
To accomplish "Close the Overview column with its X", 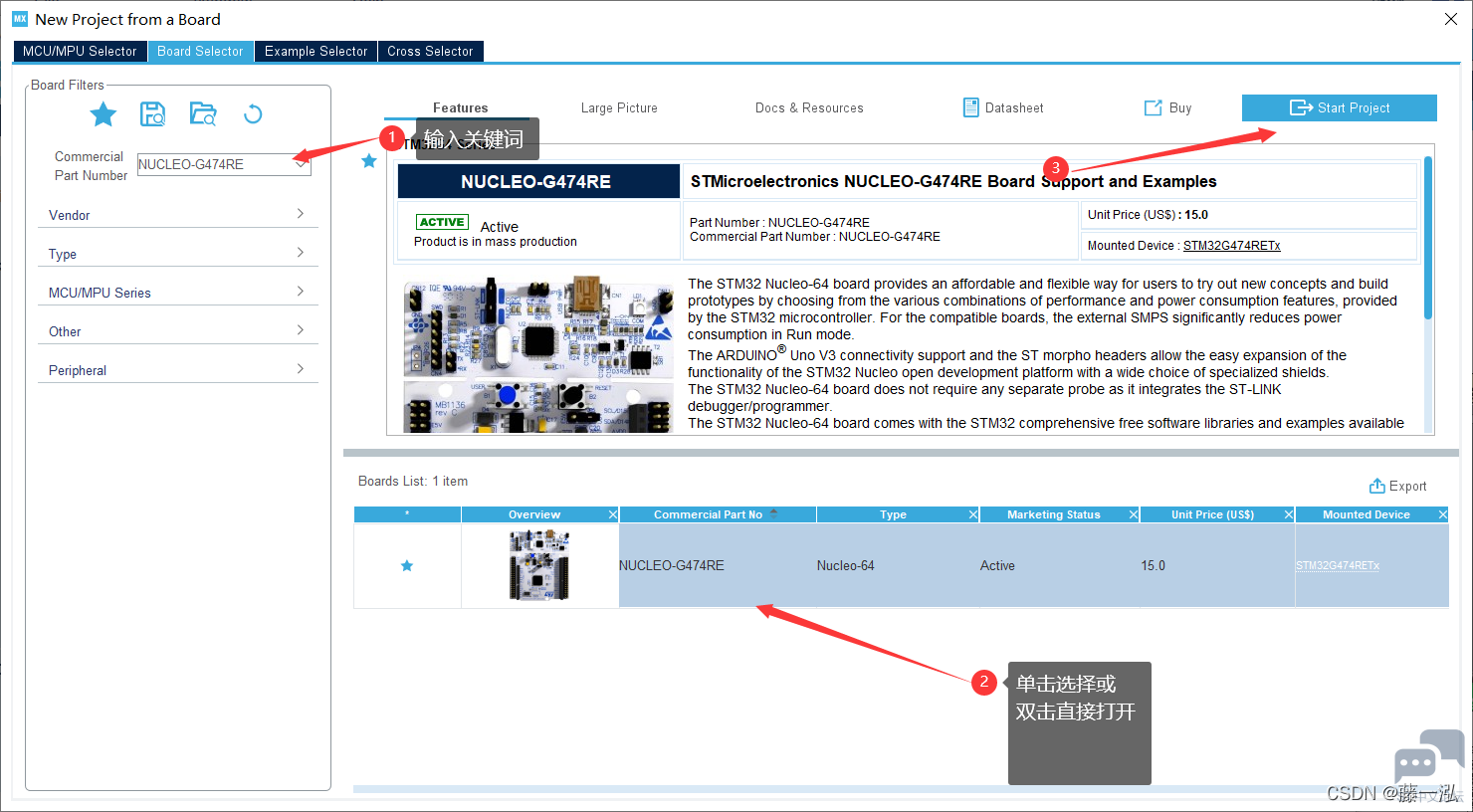I will [x=613, y=514].
